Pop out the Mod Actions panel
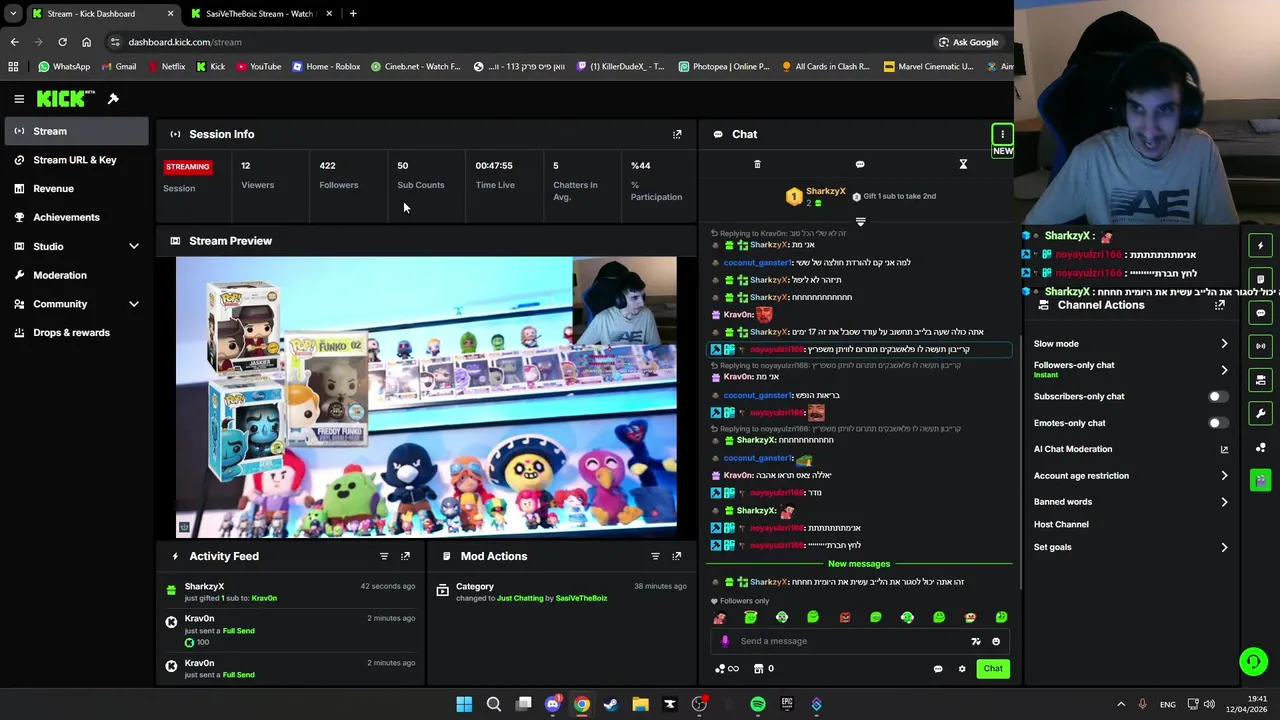1280x720 pixels. pos(677,556)
